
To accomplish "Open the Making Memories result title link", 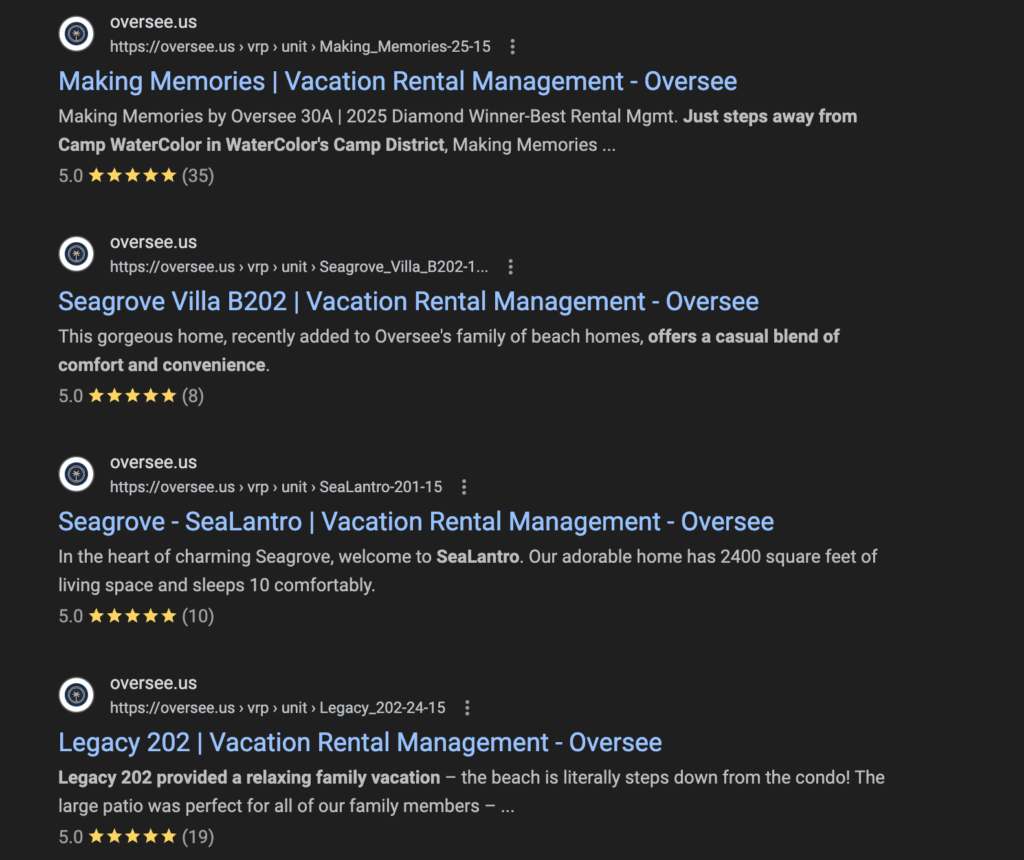I will click(x=398, y=82).
